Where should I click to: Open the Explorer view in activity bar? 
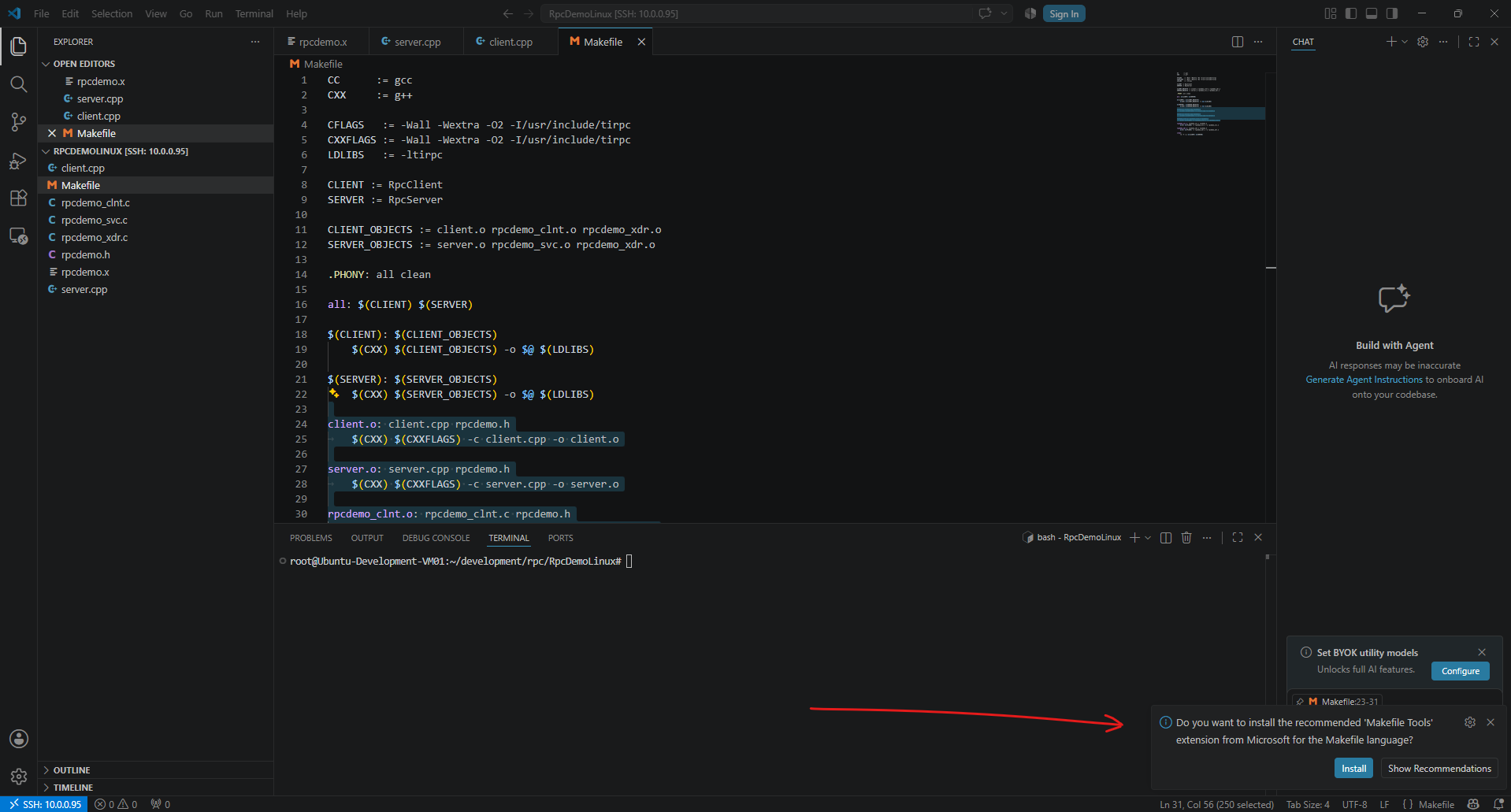coord(19,46)
